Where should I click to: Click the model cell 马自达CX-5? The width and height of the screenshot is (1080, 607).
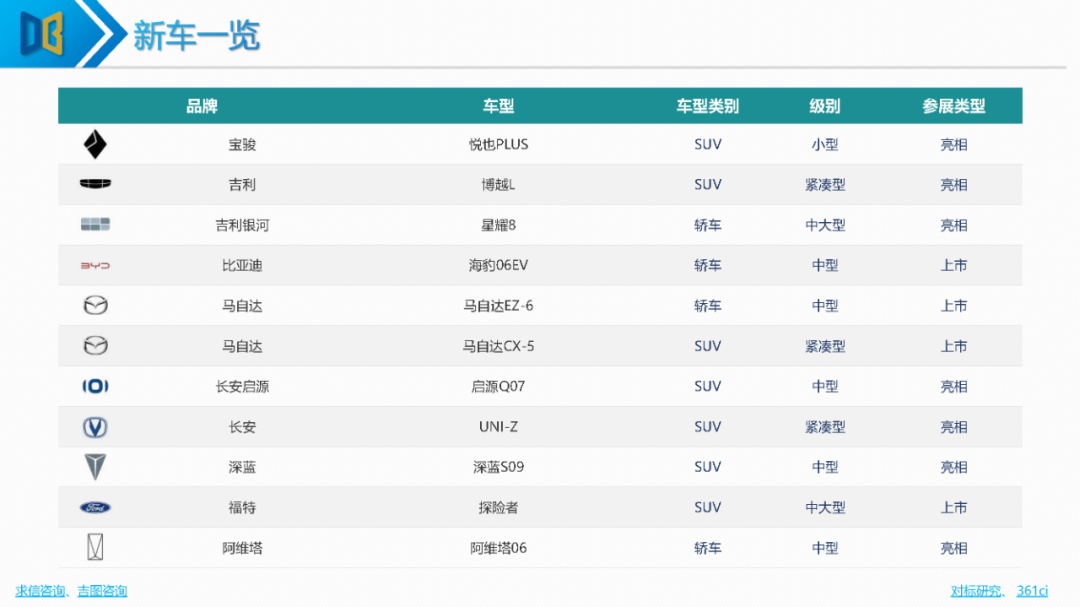498,346
